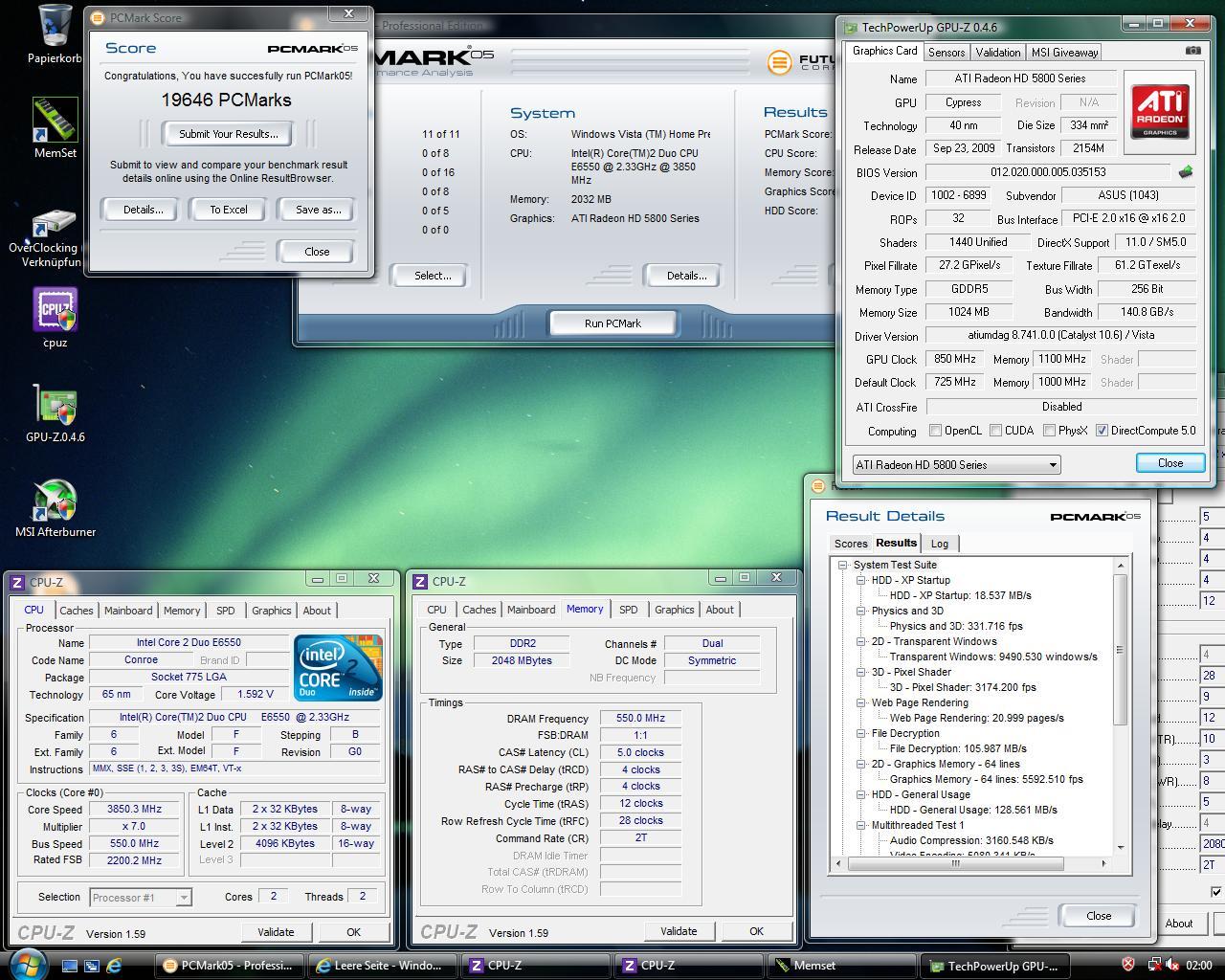Toggle the PhysX checkbox in GPU-Z
The image size is (1225, 980).
click(x=1050, y=431)
